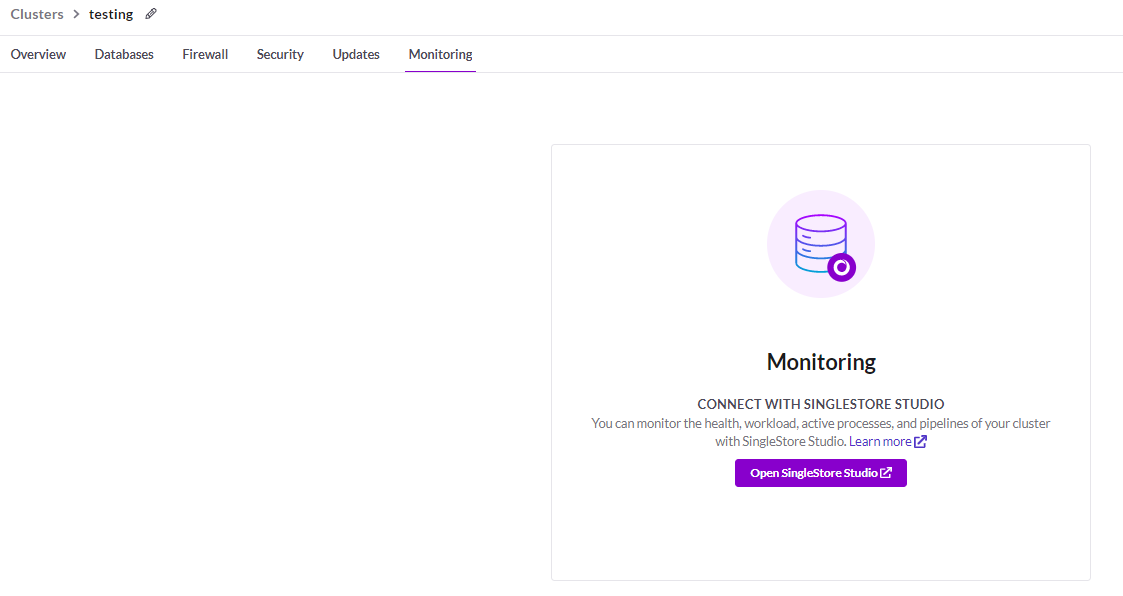The width and height of the screenshot is (1123, 596).
Task: Click the description text about monitoring cluster health
Action: click(x=820, y=423)
